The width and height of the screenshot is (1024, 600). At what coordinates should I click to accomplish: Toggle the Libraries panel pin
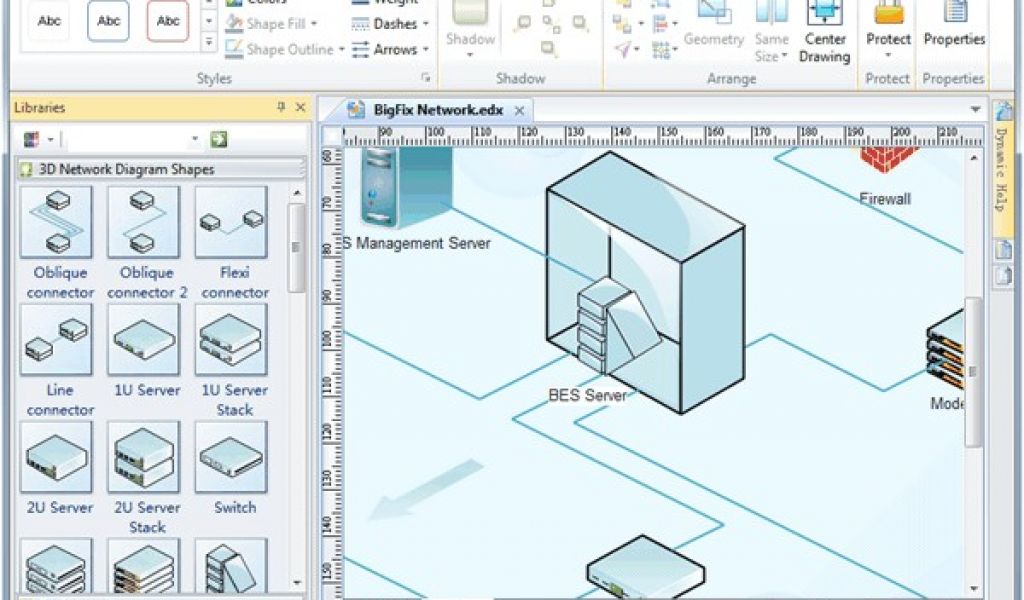281,107
